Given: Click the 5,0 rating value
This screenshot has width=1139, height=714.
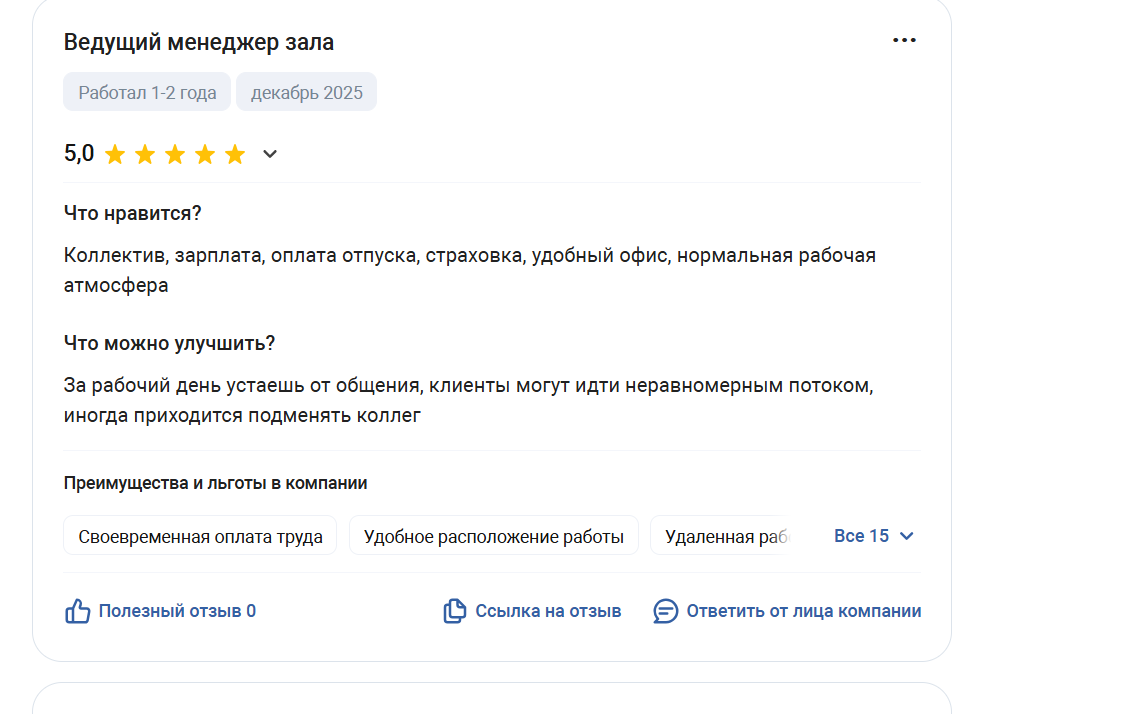Looking at the screenshot, I should pyautogui.click(x=79, y=154).
